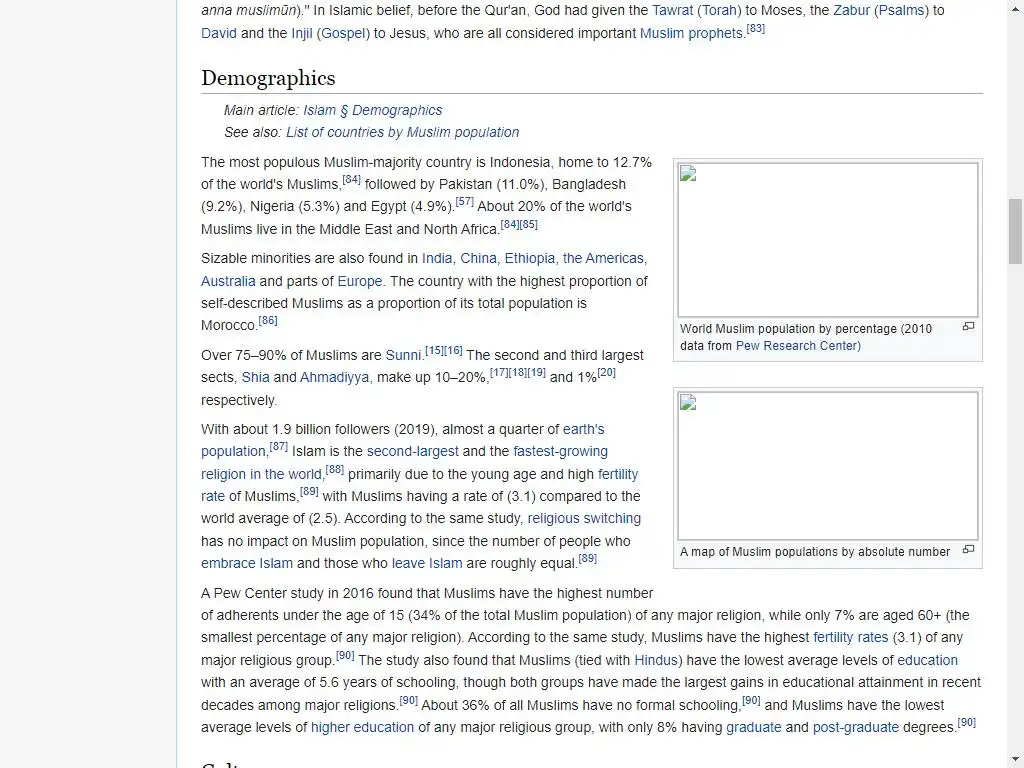Screen dimensions: 1024x768
Task: Open the absolute number map thumbnail
Action: click(827, 466)
